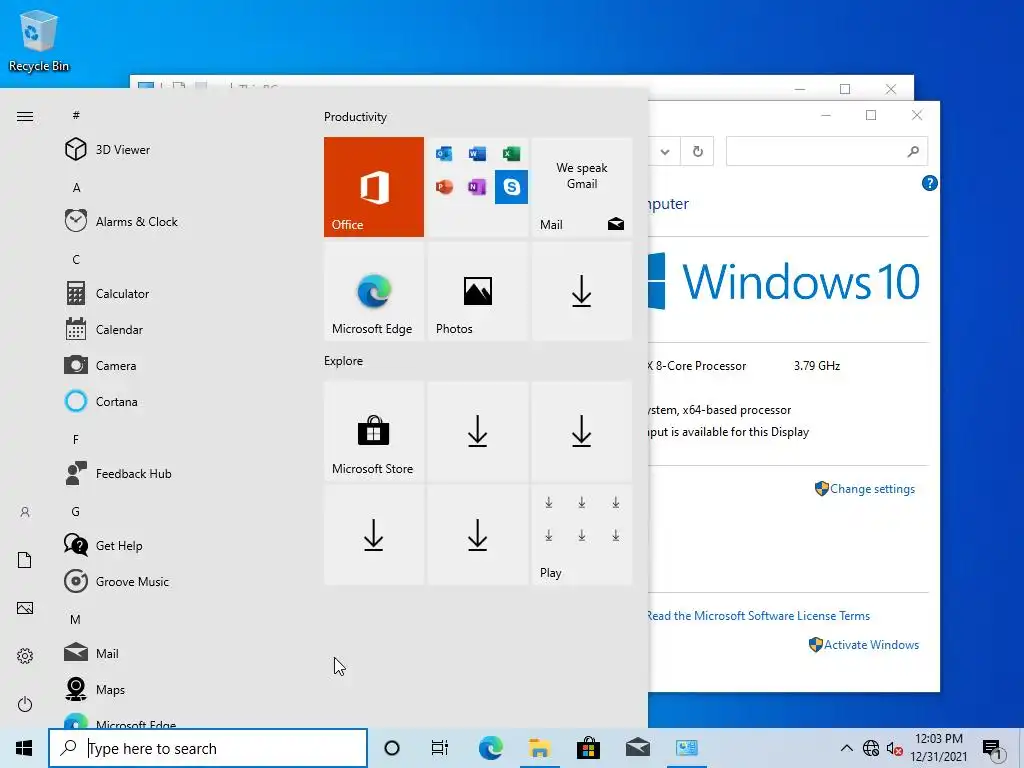Open the Photos tile
This screenshot has width=1024, height=768.
(x=477, y=291)
